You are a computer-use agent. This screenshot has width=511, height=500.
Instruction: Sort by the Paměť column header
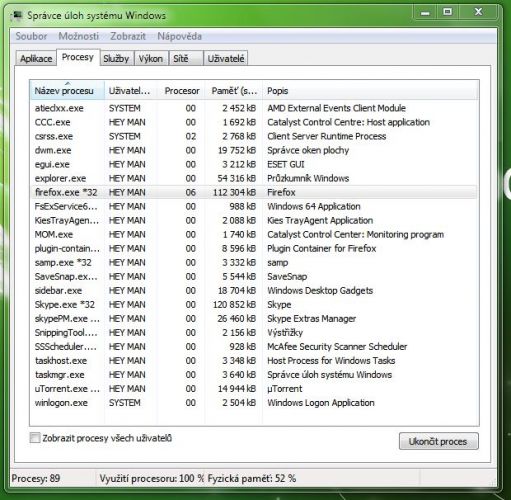pyautogui.click(x=233, y=91)
